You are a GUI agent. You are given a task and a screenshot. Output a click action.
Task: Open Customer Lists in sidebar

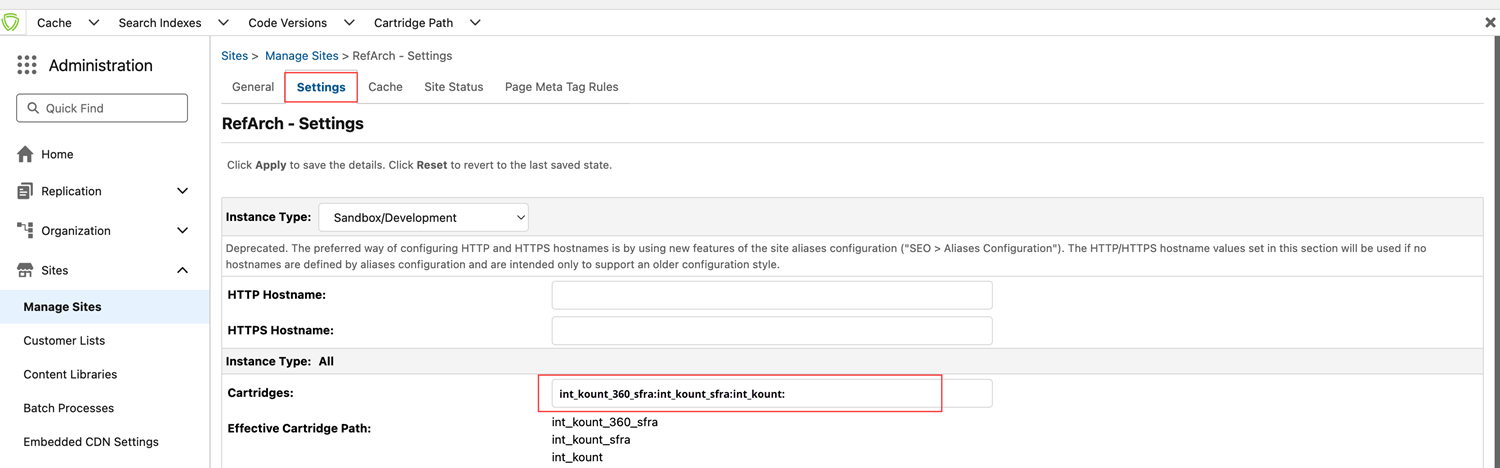[x=64, y=341]
